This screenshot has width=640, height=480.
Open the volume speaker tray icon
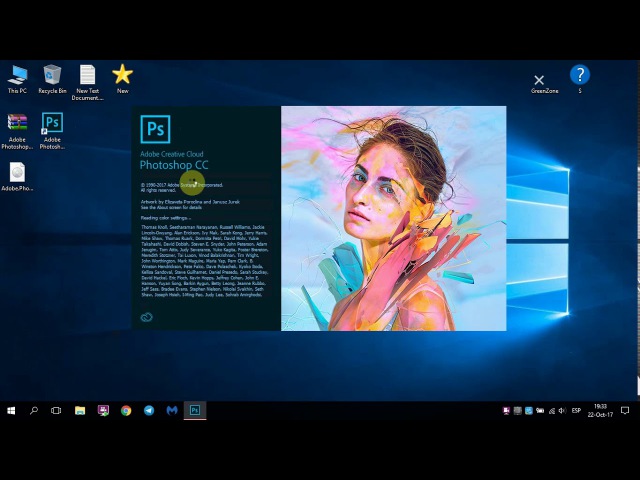562,411
